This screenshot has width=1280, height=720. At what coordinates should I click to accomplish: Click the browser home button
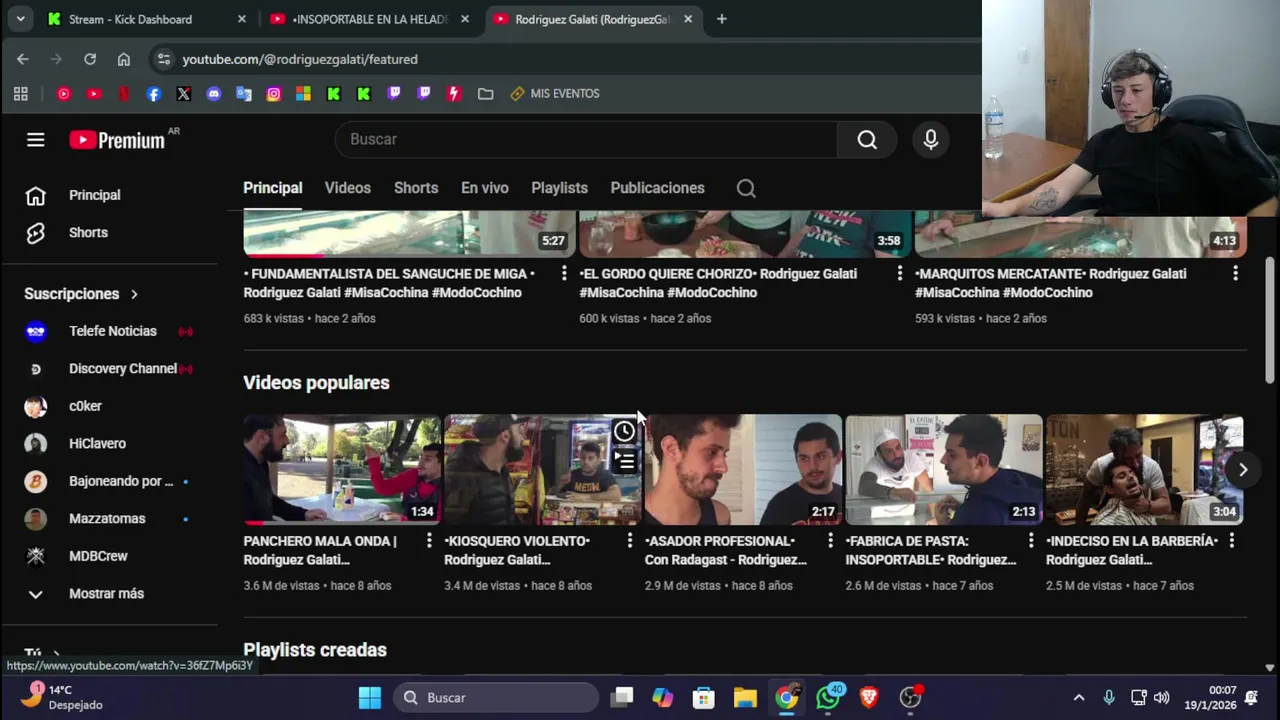pyautogui.click(x=124, y=59)
